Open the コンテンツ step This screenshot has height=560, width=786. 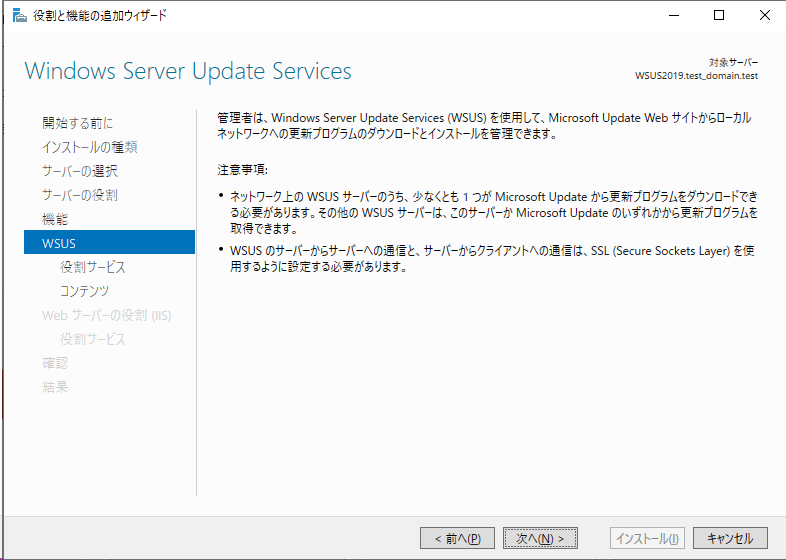pos(84,291)
